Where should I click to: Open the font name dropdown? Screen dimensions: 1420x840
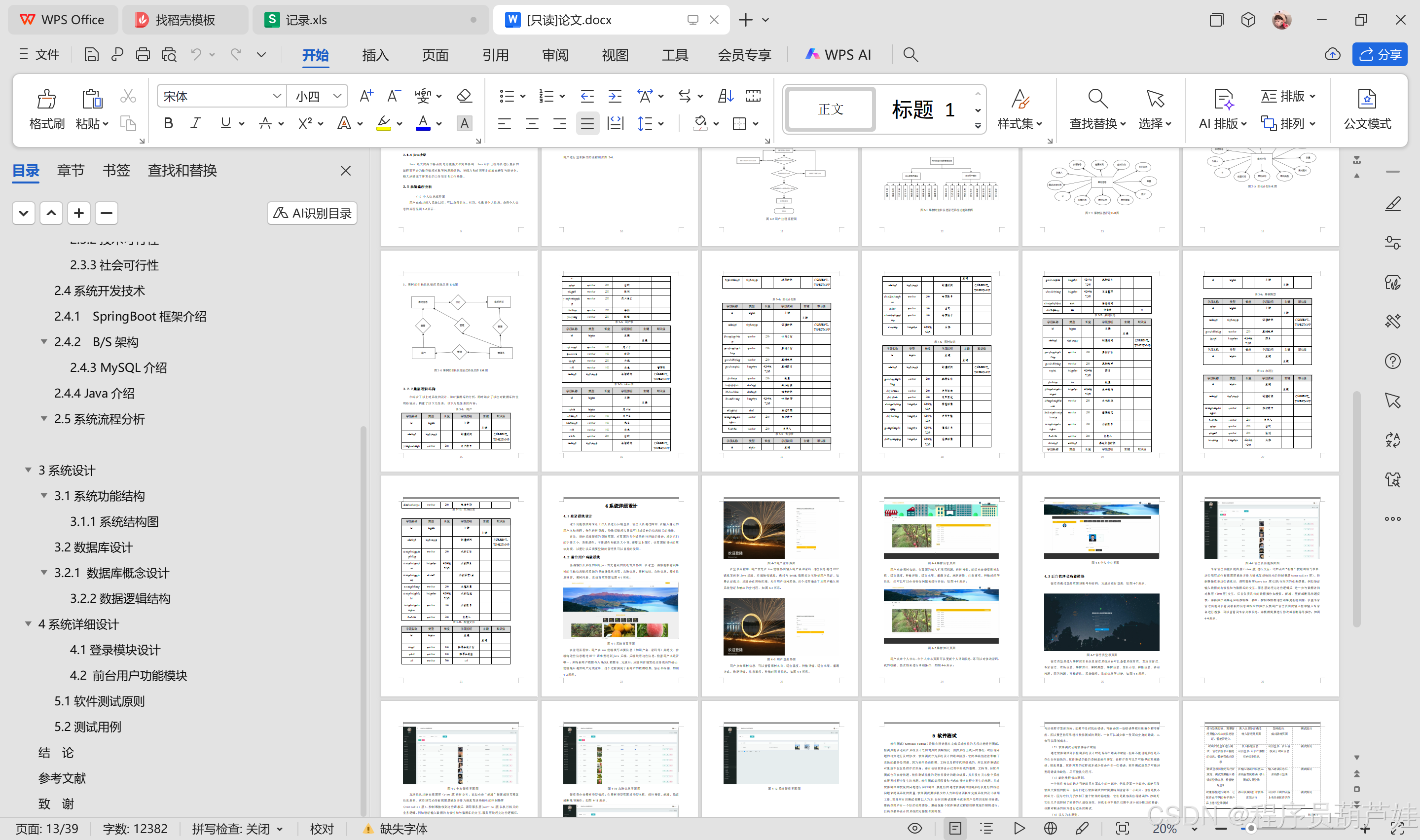coord(277,96)
